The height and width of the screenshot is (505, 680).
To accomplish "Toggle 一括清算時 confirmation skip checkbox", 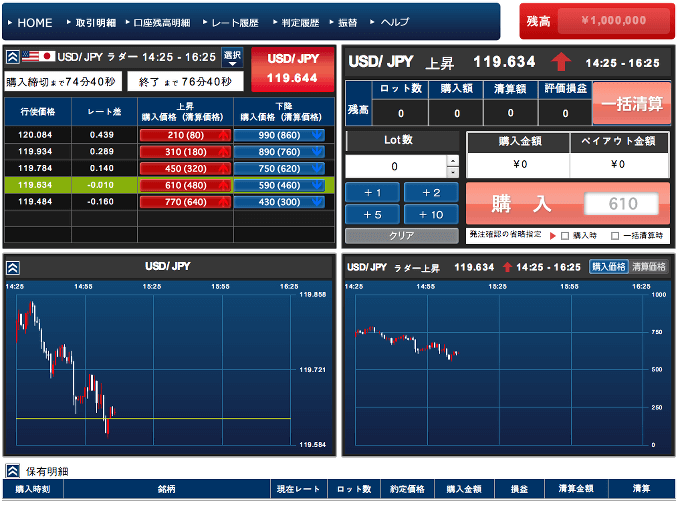I will [x=615, y=236].
